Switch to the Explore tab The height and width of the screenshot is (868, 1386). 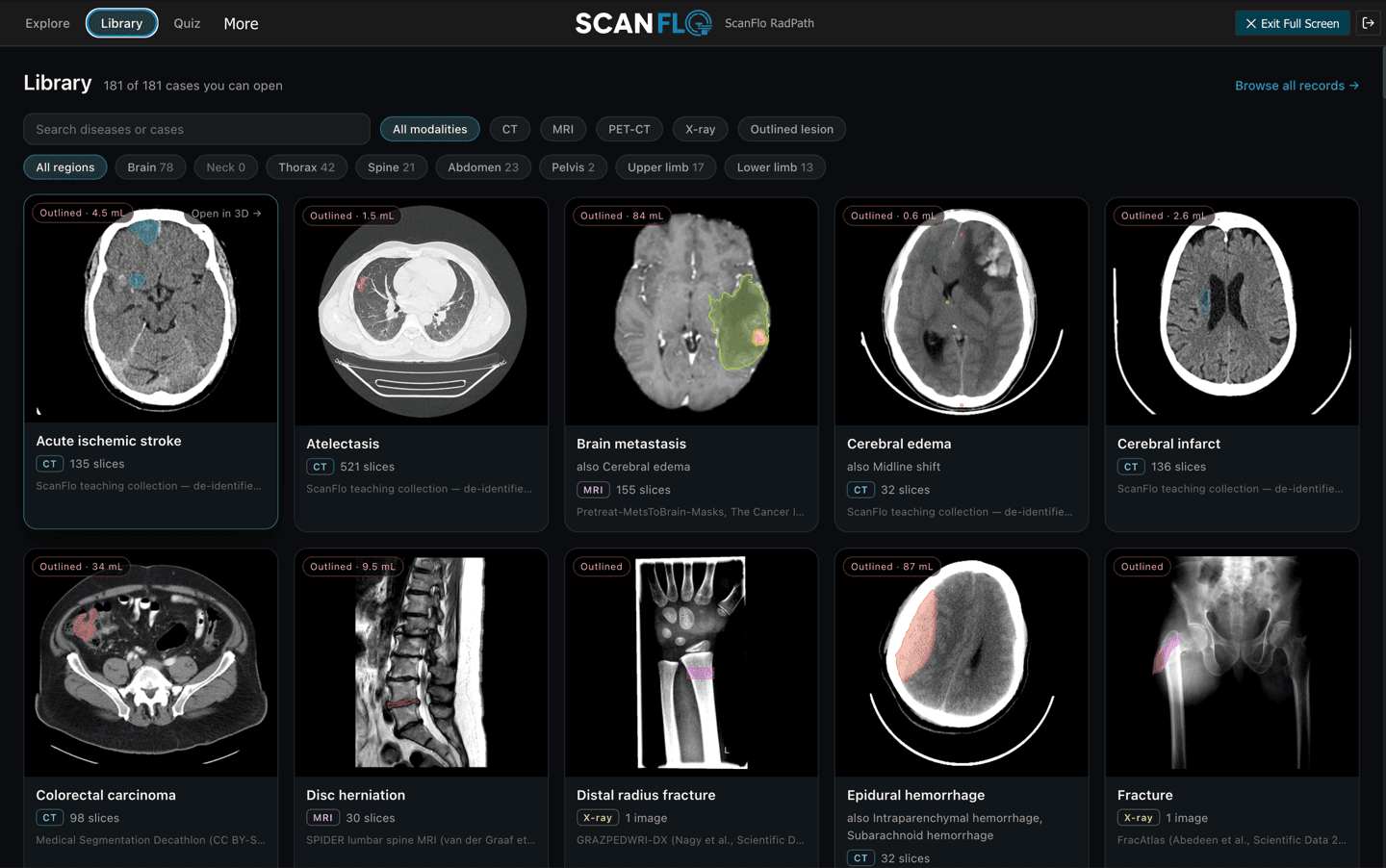(47, 23)
